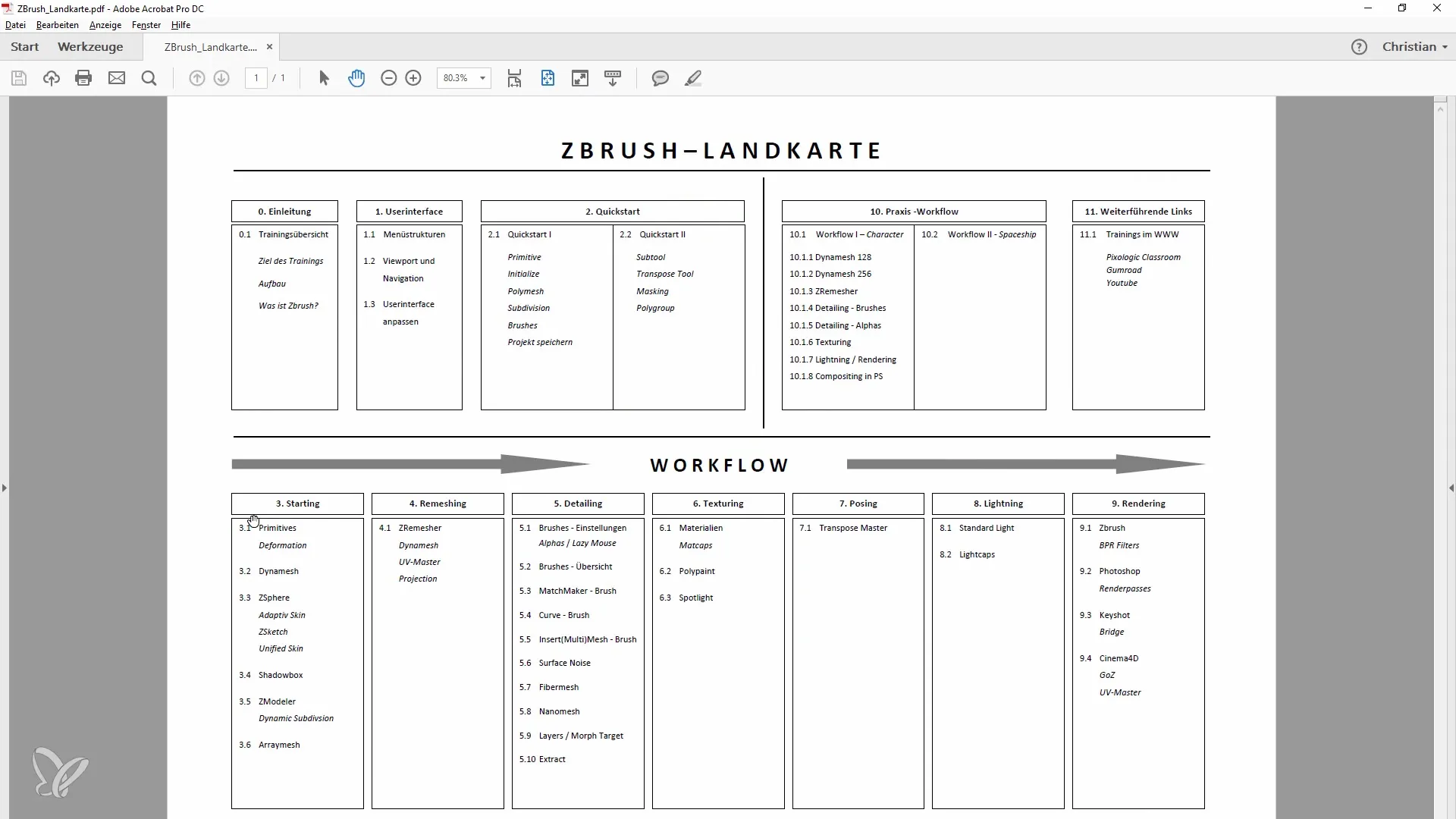The image size is (1456, 819).
Task: Click the zoom out magnifier icon
Action: coord(388,78)
